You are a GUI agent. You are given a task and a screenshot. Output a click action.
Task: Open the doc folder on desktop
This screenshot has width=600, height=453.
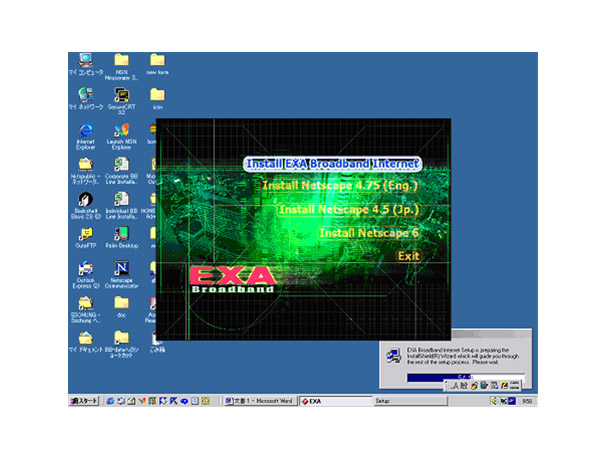[121, 303]
